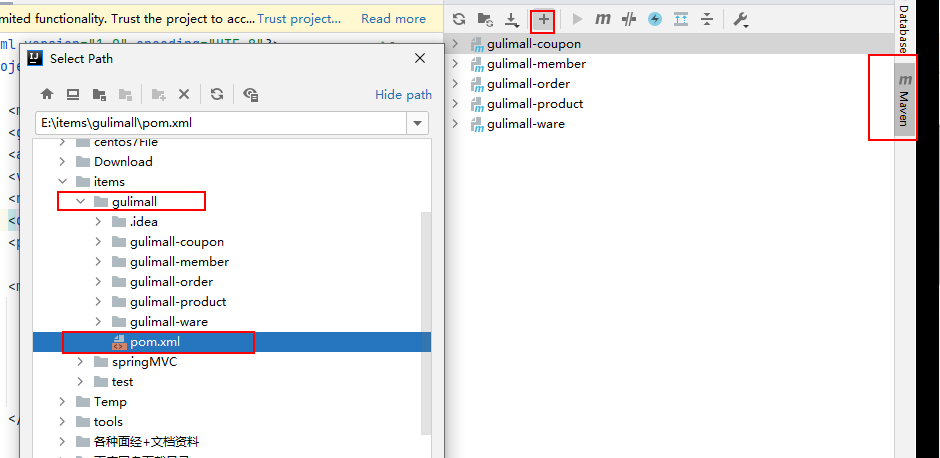Collapse all Maven tree nodes icon
The height and width of the screenshot is (458, 940).
[707, 19]
